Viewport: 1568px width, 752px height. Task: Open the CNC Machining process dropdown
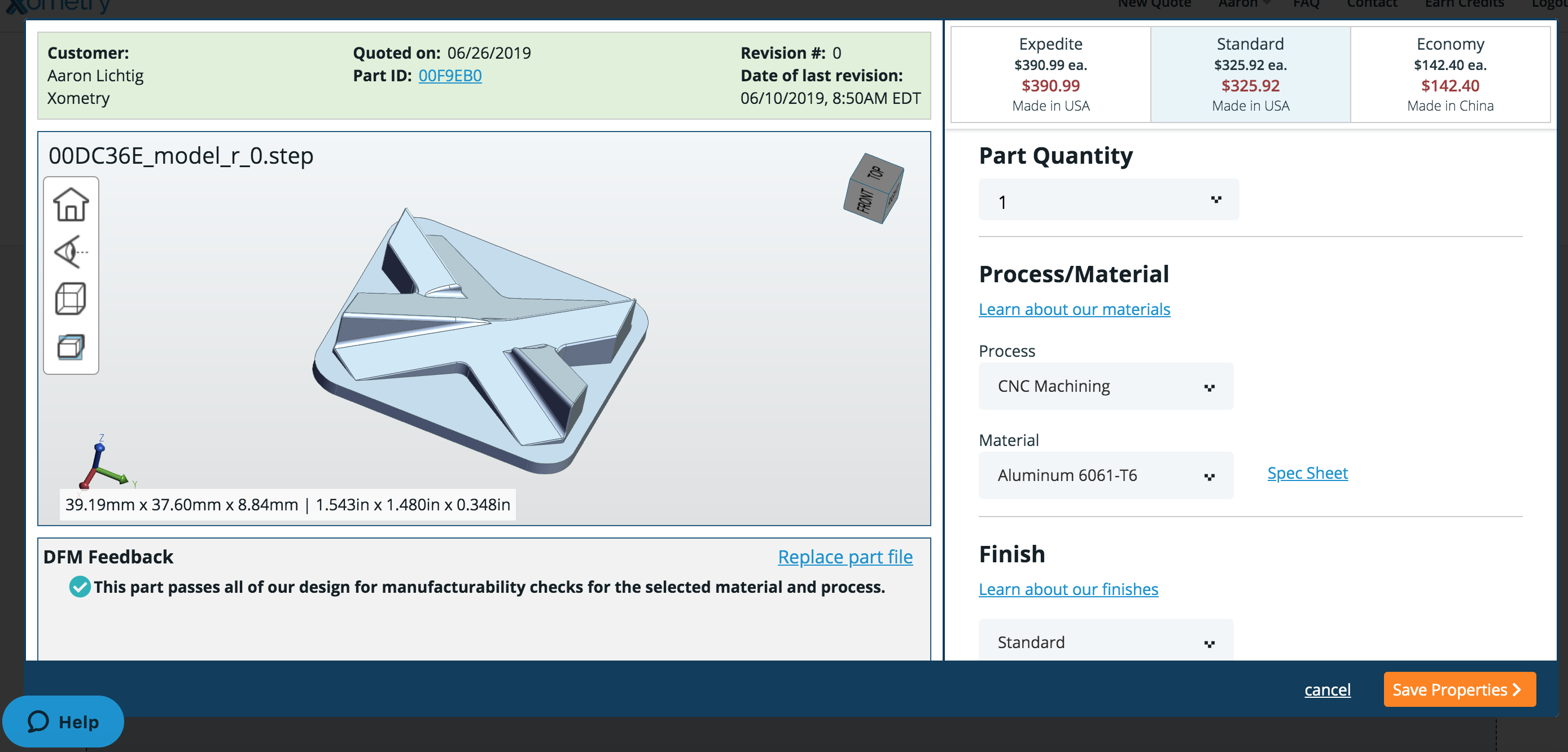point(1105,386)
